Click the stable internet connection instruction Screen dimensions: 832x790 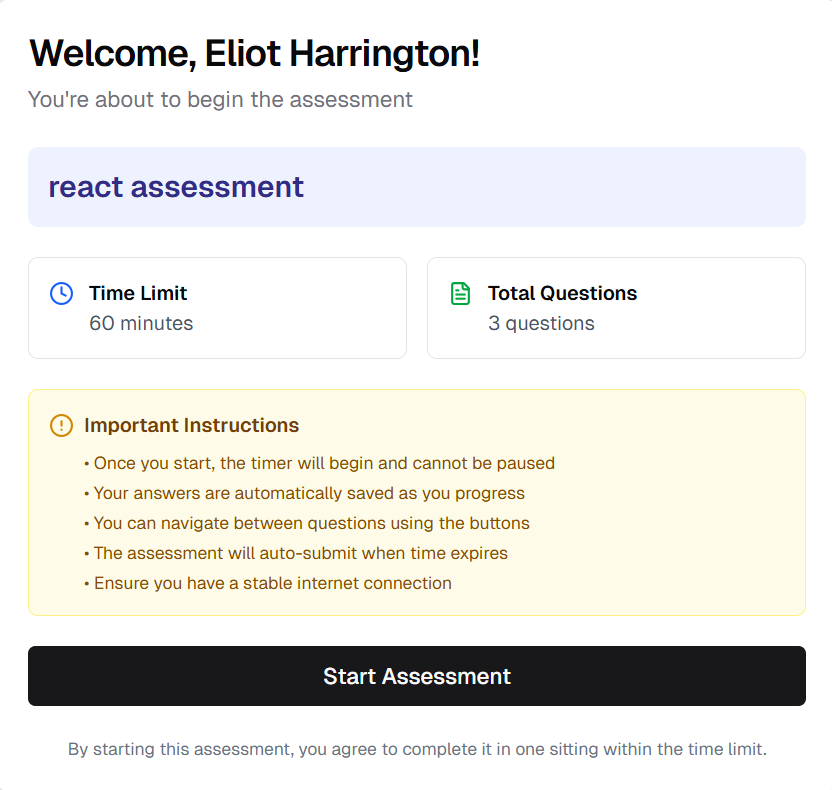(x=272, y=583)
